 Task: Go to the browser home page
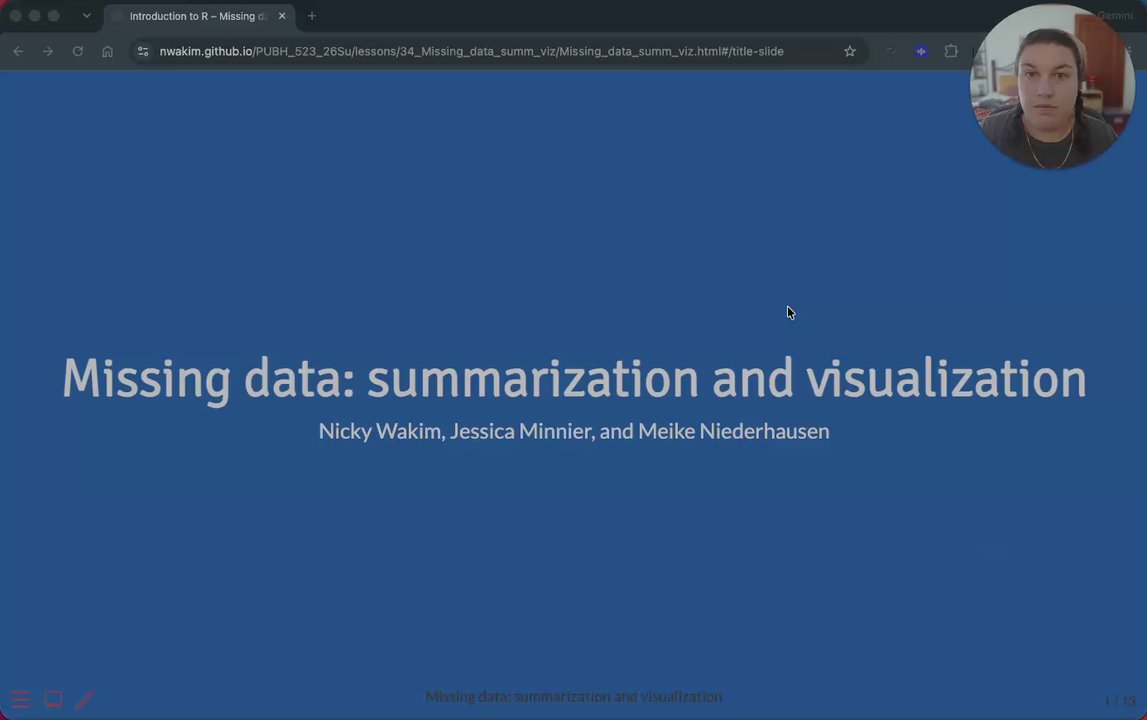108,51
